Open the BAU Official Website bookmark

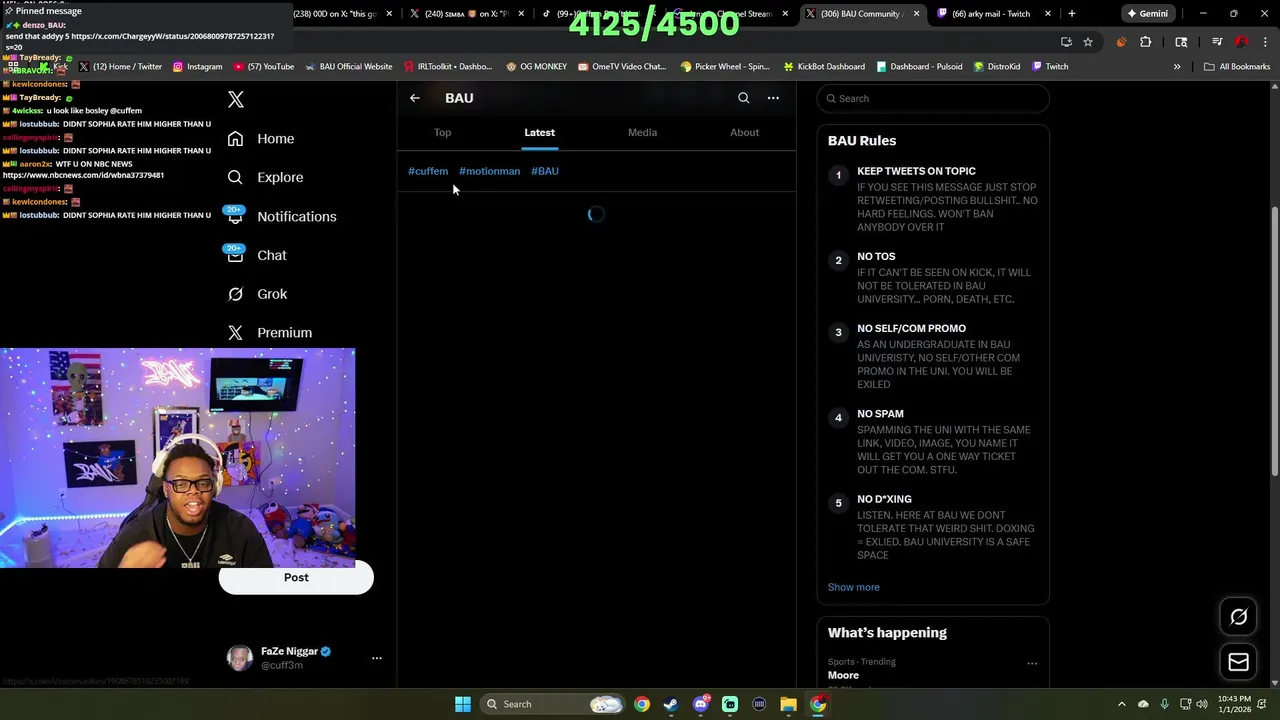pyautogui.click(x=348, y=67)
